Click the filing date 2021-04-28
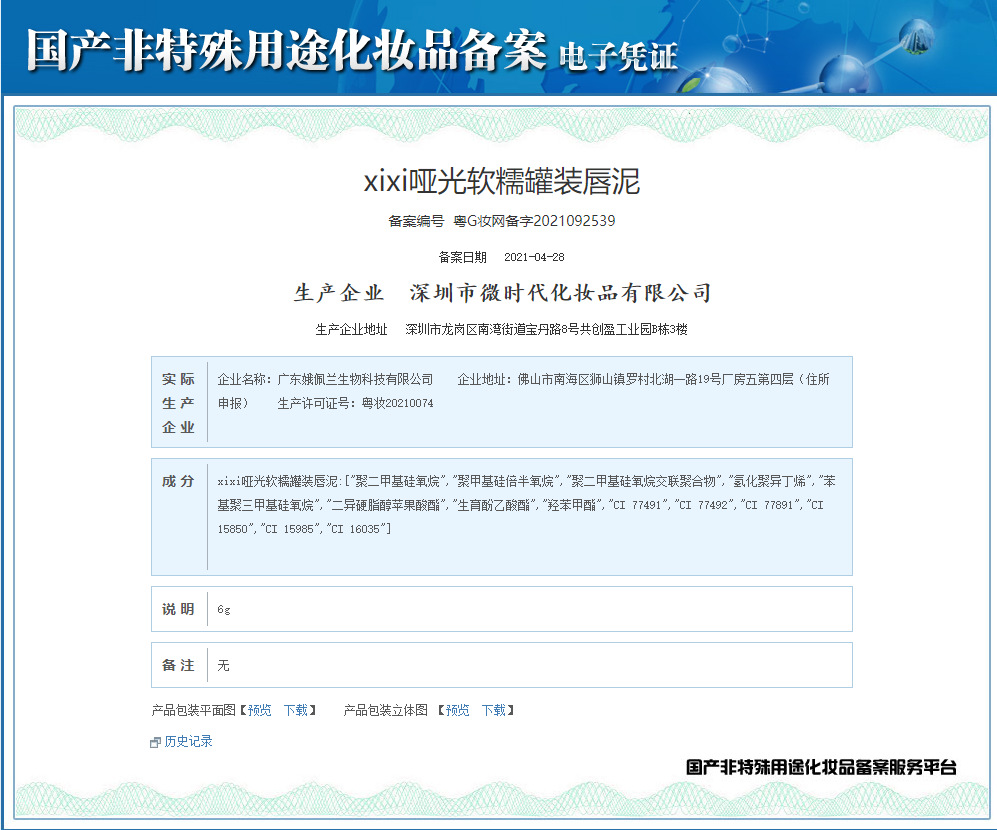 [534, 257]
